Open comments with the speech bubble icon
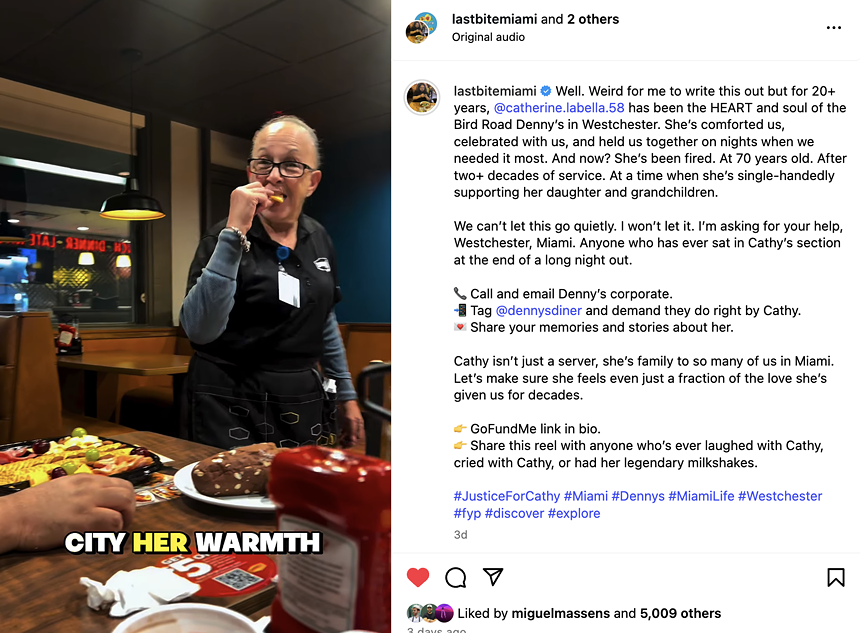 pyautogui.click(x=455, y=577)
